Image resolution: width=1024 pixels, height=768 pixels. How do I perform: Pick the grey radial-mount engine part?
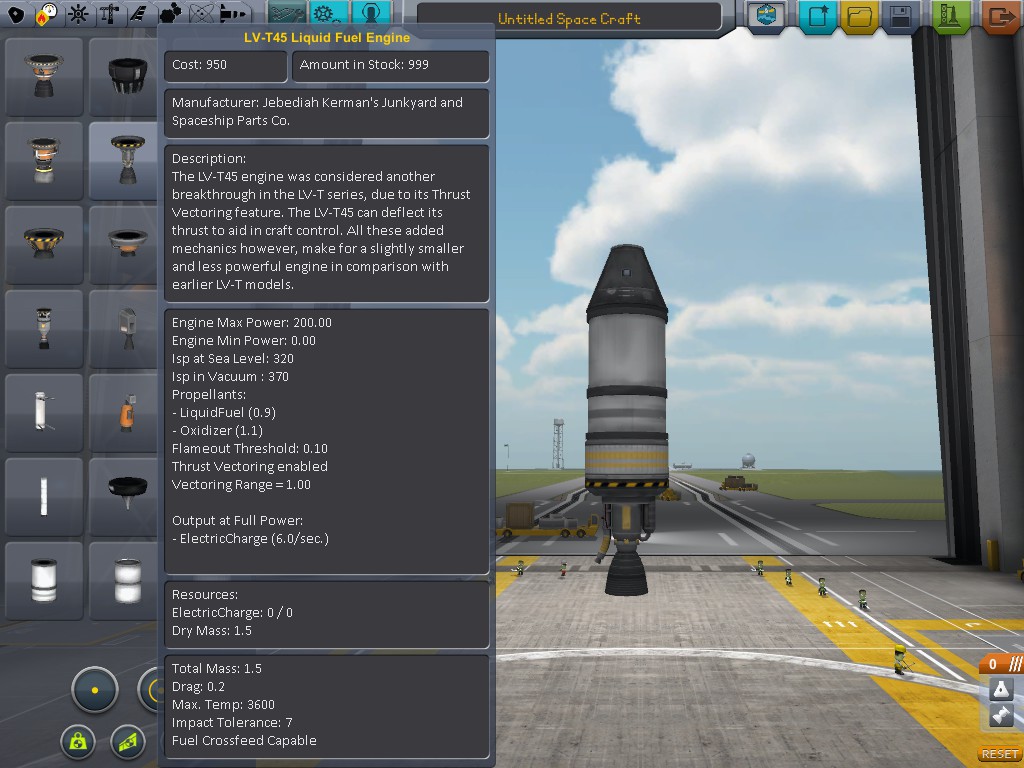point(124,329)
